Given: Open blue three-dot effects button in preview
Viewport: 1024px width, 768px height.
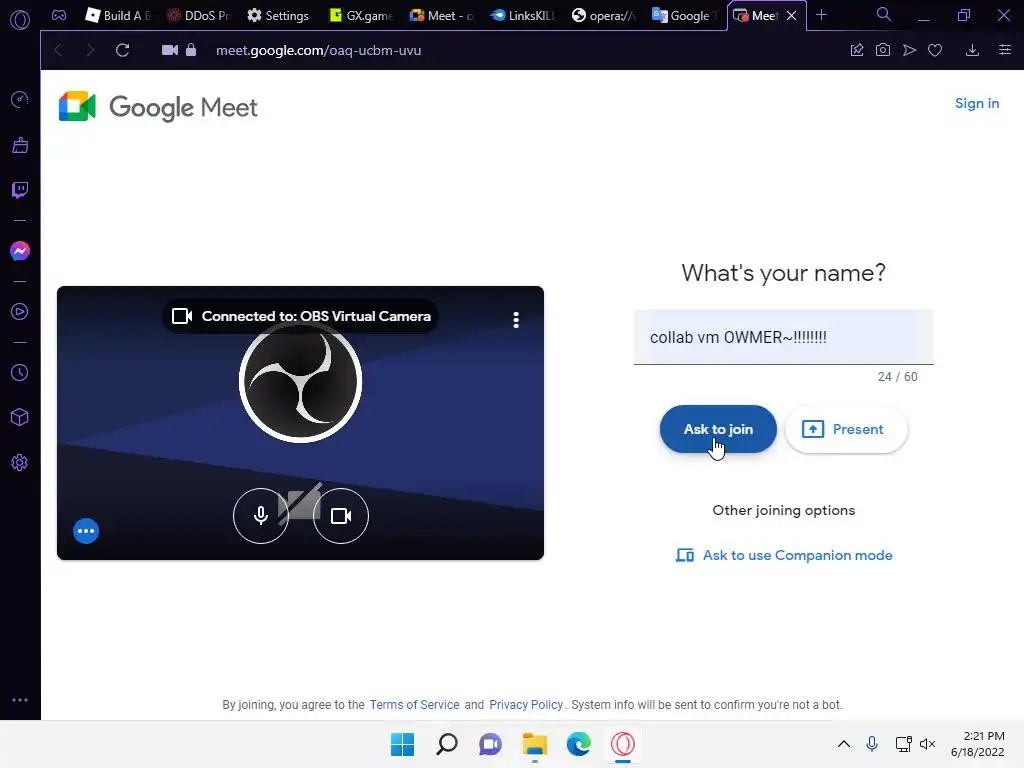Looking at the screenshot, I should point(86,531).
